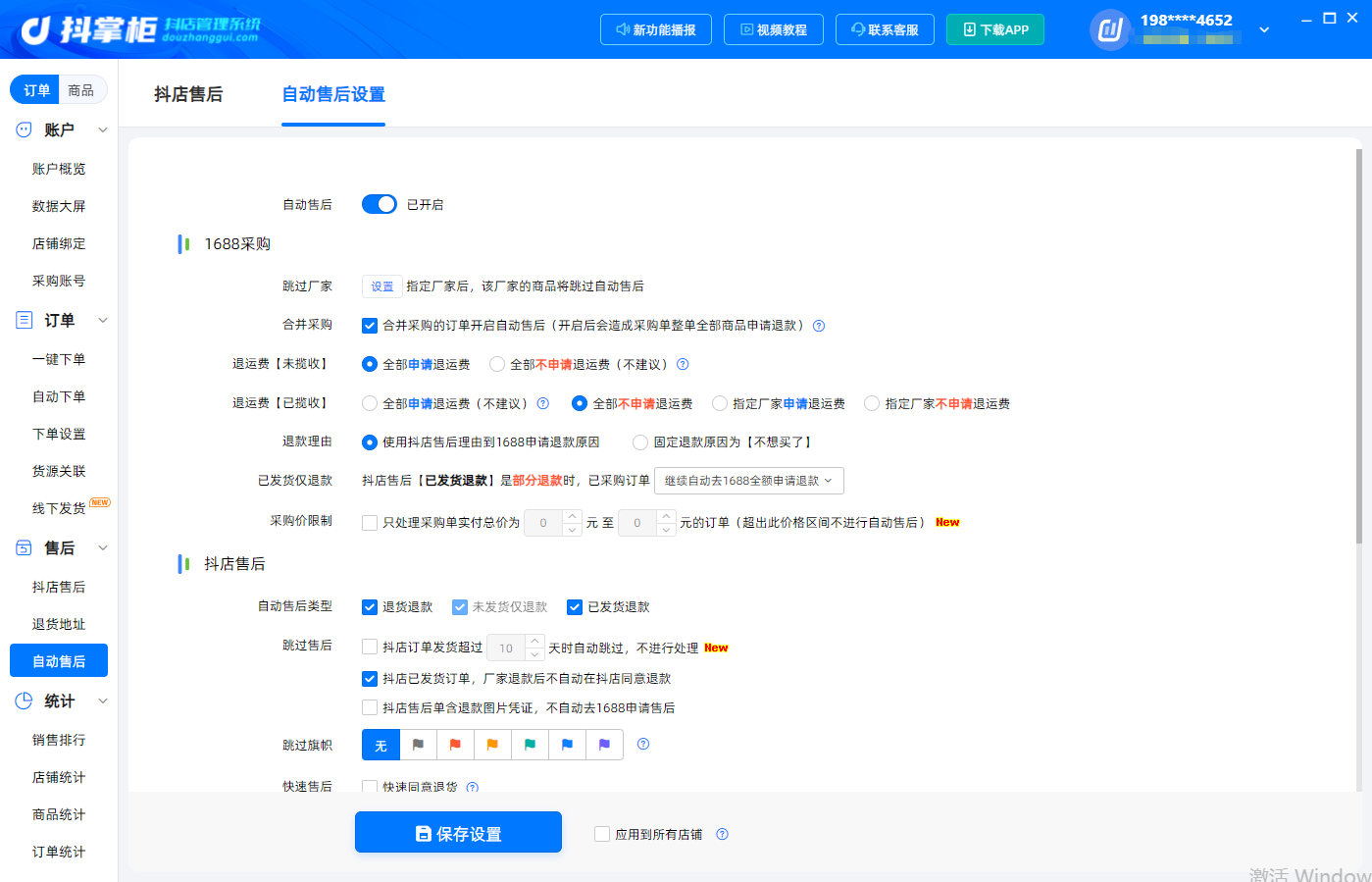The image size is (1372, 882).
Task: Select 指定厂家不申请退运费 radio
Action: tap(872, 403)
